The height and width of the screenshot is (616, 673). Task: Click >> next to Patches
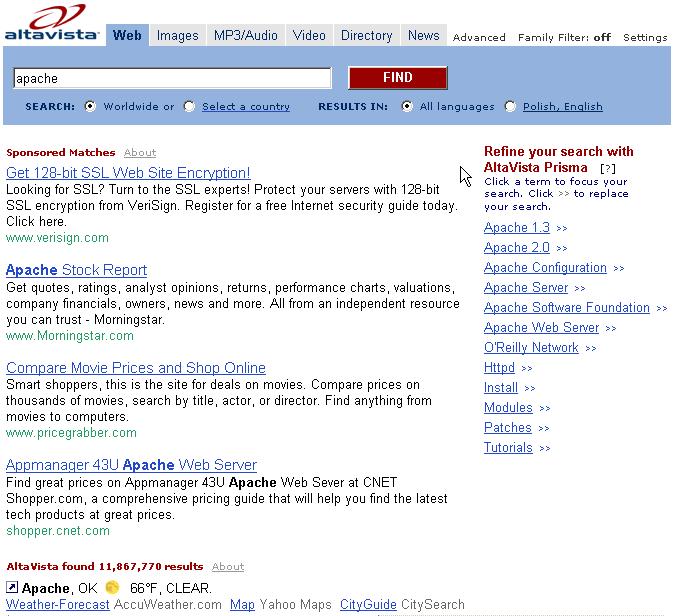(x=544, y=428)
